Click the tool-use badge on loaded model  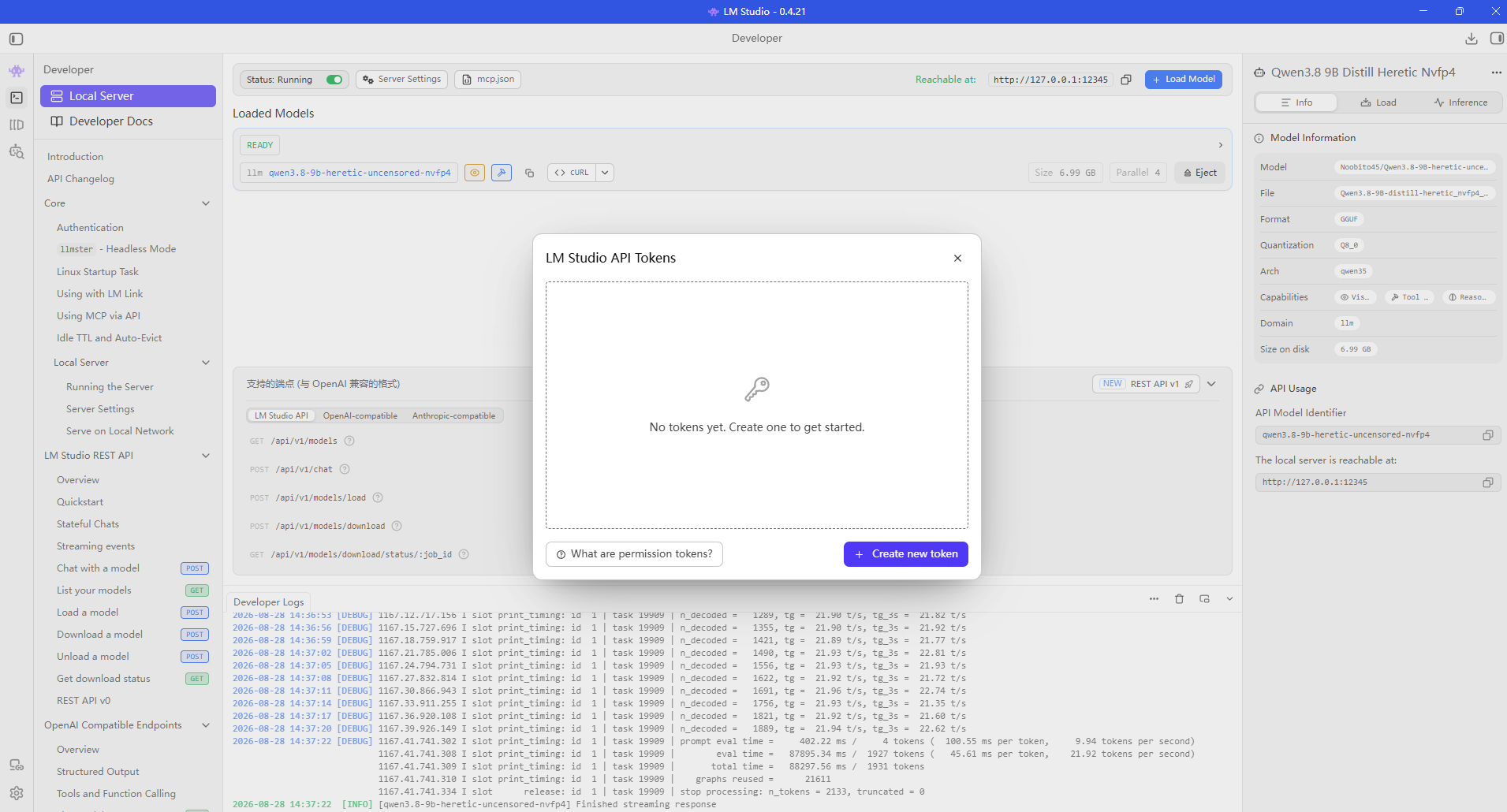pyautogui.click(x=502, y=173)
